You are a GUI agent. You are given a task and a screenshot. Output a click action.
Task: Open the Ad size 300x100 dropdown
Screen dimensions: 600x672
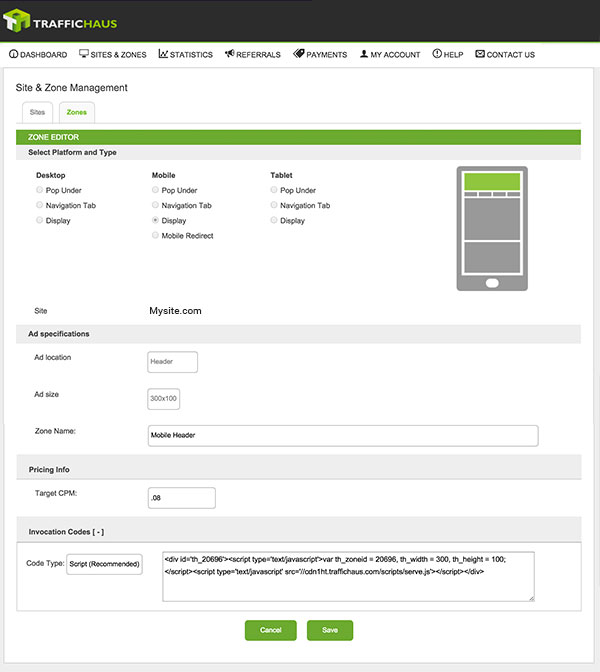[x=163, y=399]
